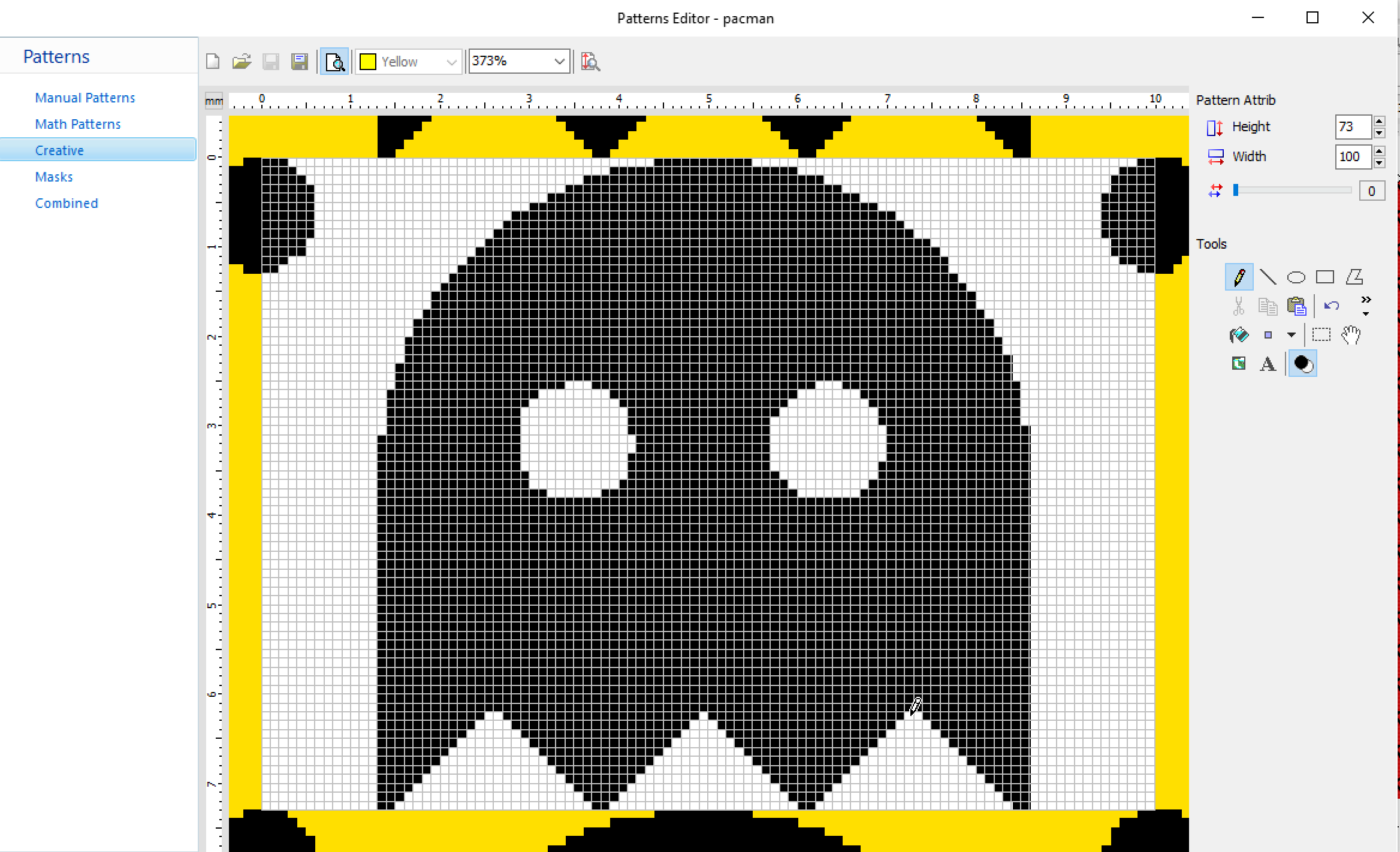Open the brush size dropdown arrow
1400x852 pixels.
tap(1292, 335)
